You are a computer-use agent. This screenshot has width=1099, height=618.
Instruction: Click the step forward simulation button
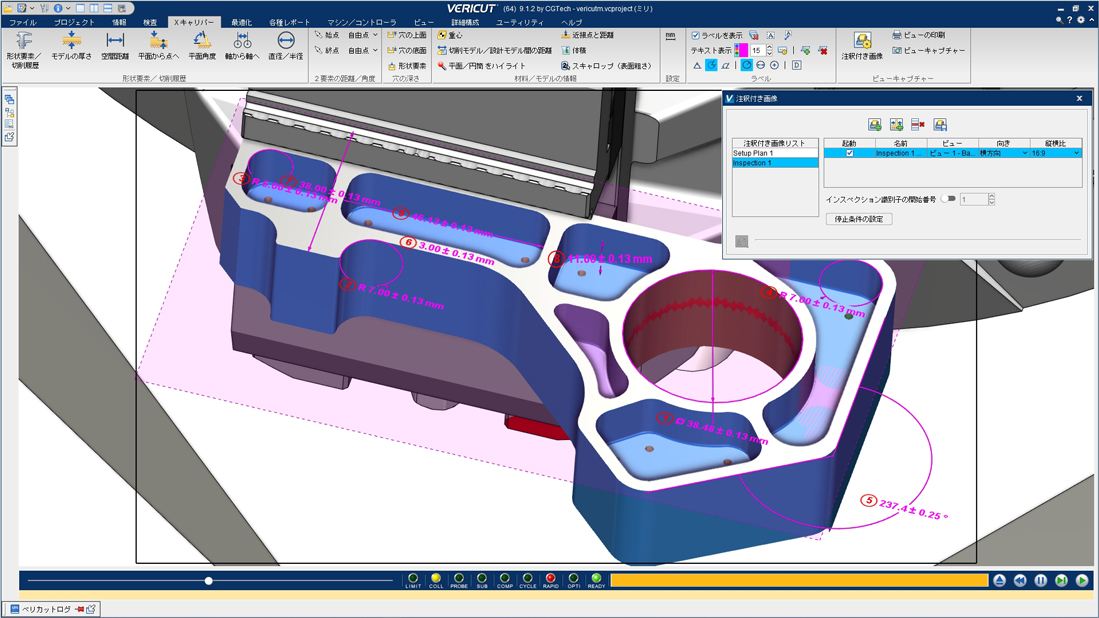(1061, 580)
